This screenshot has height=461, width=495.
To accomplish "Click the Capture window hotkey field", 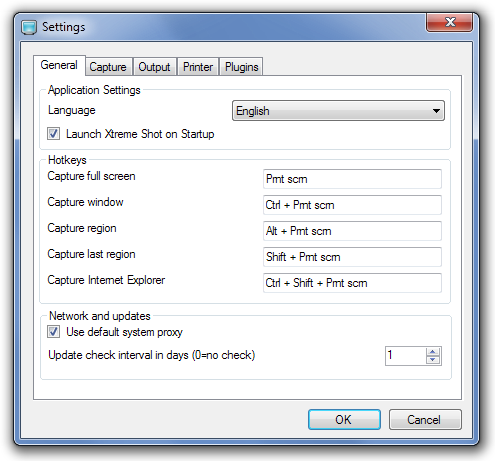I will 352,205.
